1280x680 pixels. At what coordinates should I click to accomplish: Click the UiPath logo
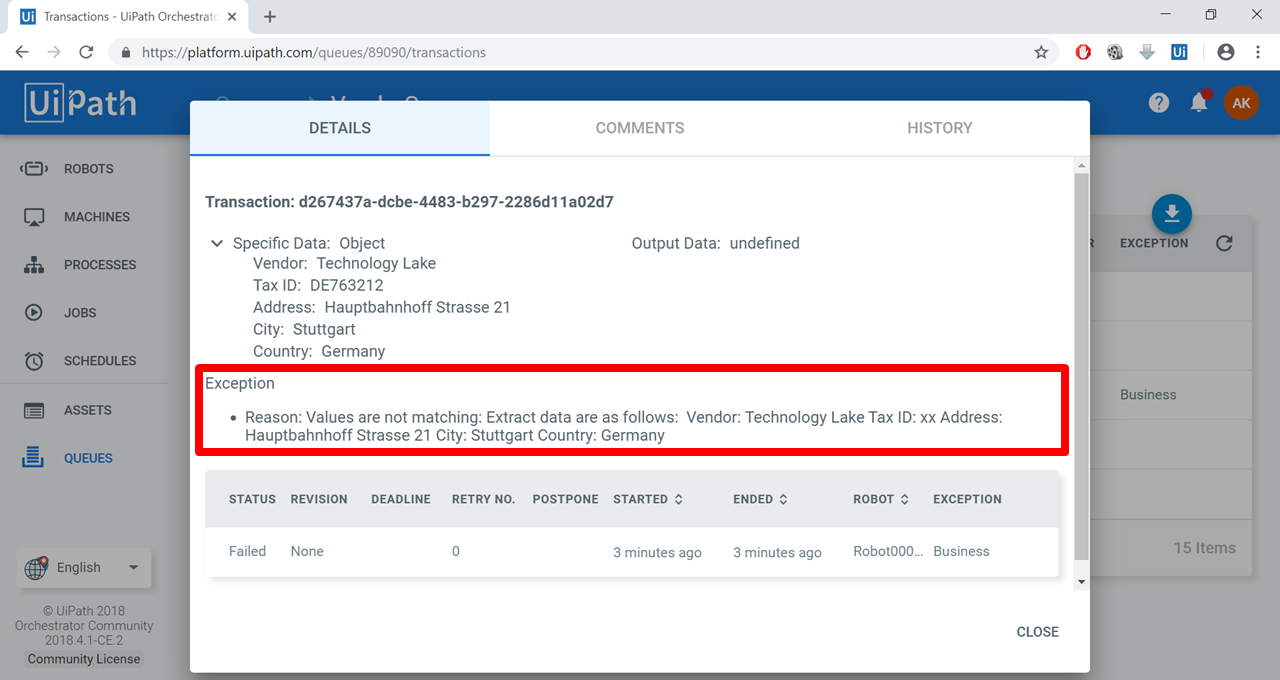tap(80, 103)
